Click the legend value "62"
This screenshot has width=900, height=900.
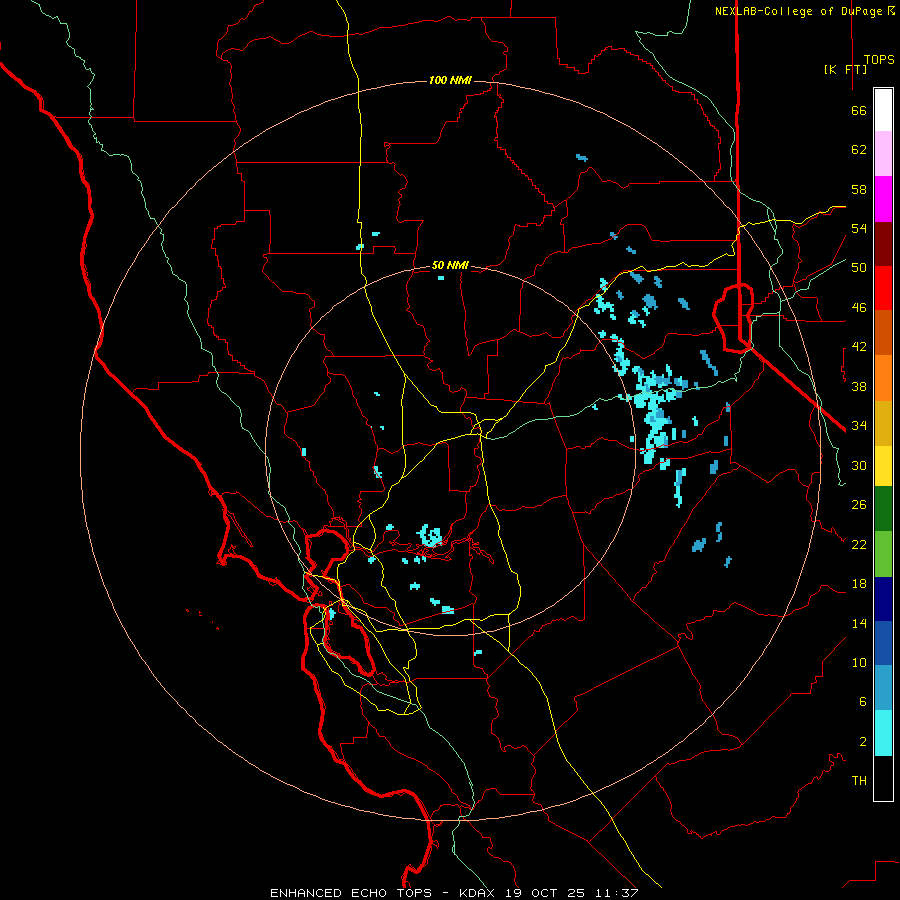pyautogui.click(x=859, y=150)
